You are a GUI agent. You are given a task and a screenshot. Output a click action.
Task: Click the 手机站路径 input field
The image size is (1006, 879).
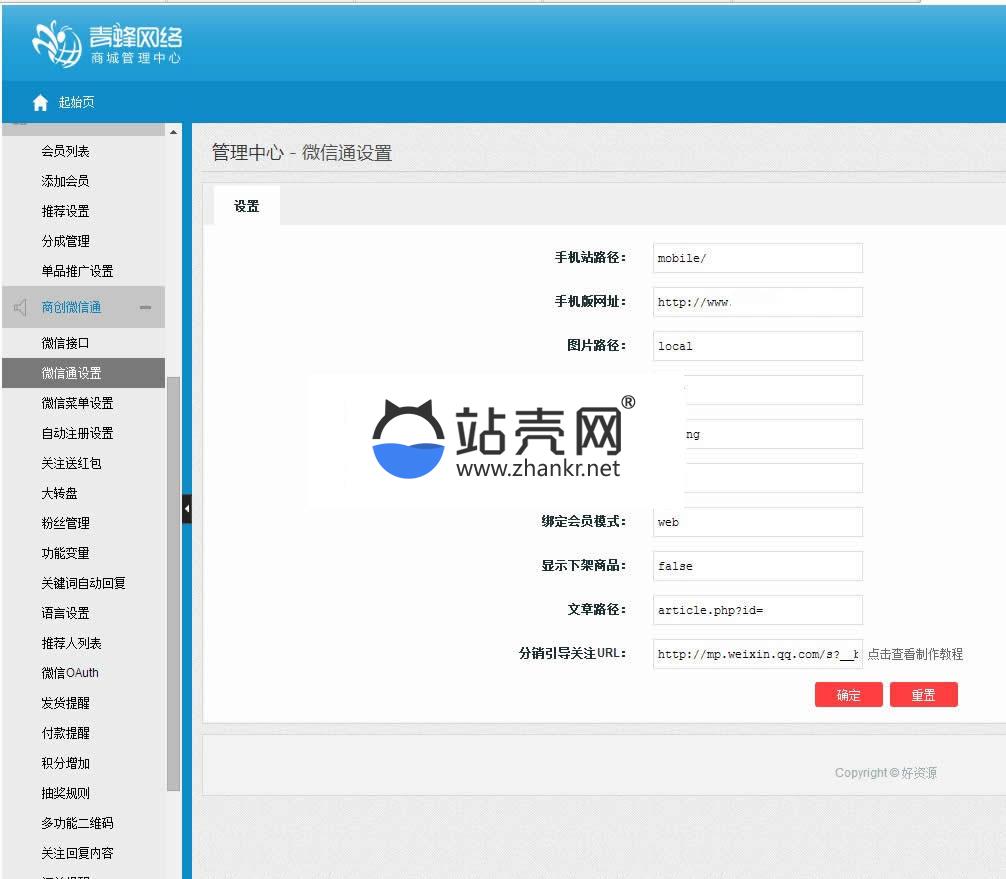click(x=757, y=258)
